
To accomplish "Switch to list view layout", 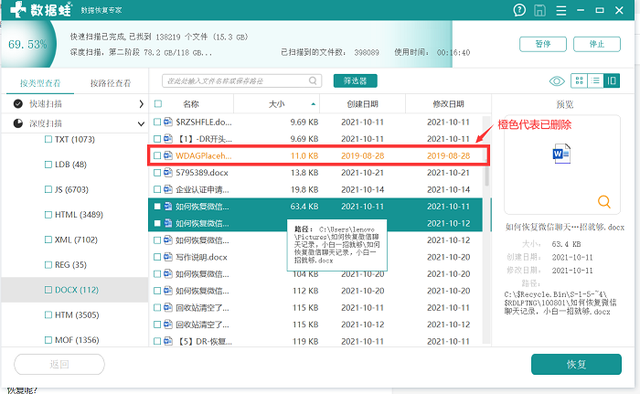I will click(596, 81).
